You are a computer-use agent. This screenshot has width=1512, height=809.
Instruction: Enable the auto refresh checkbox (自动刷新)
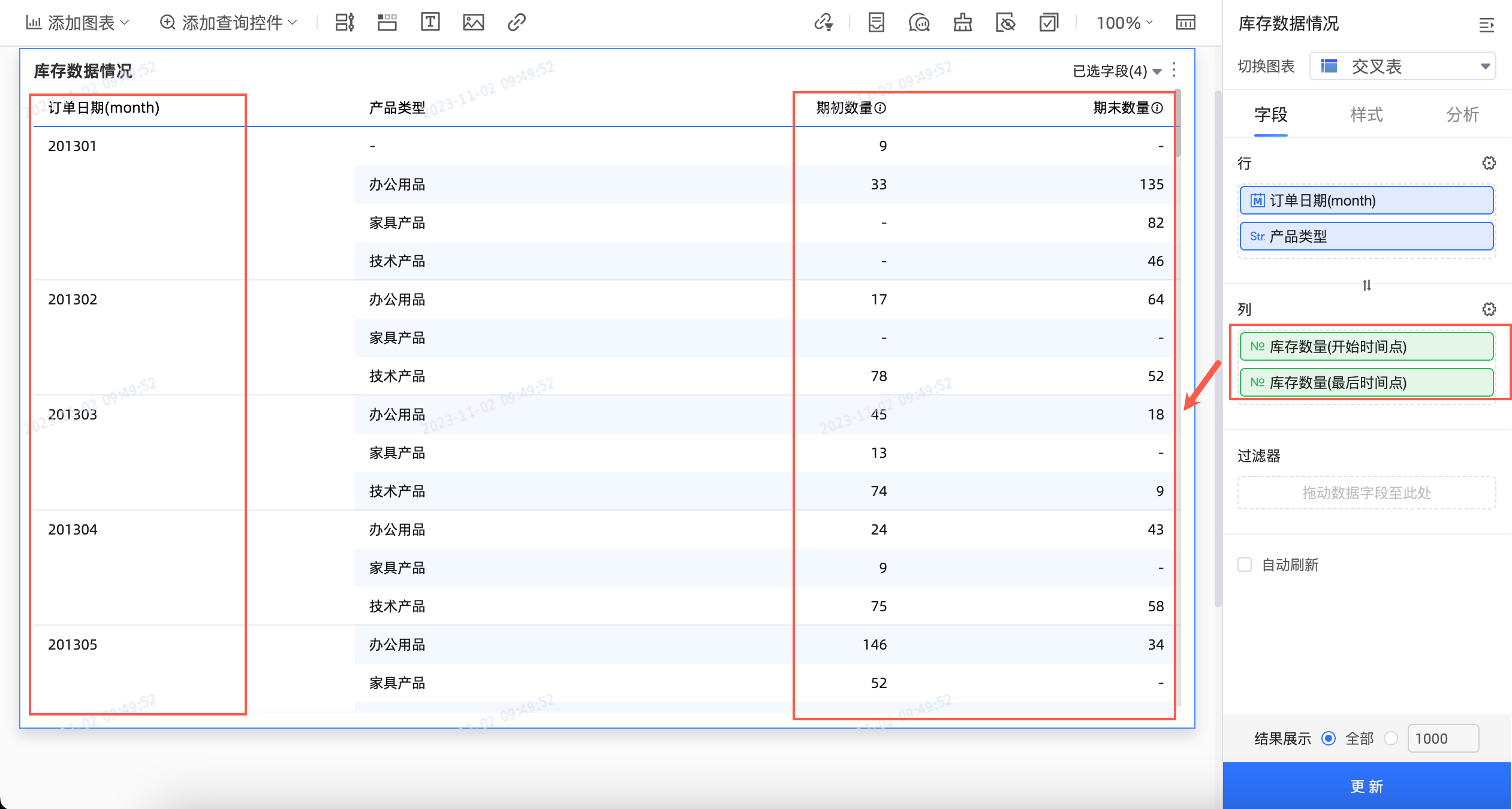point(1245,565)
